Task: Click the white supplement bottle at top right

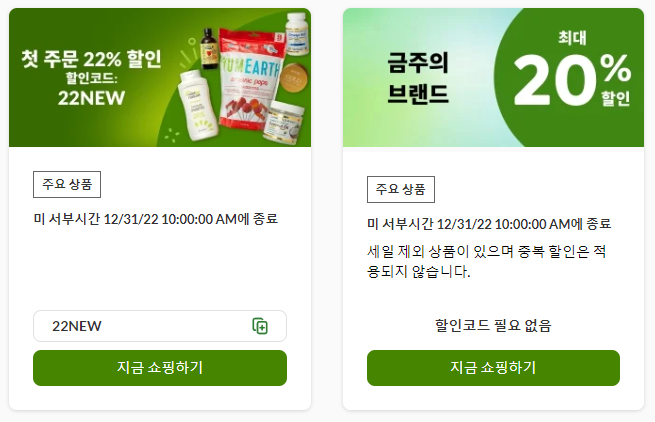Action: point(297,34)
